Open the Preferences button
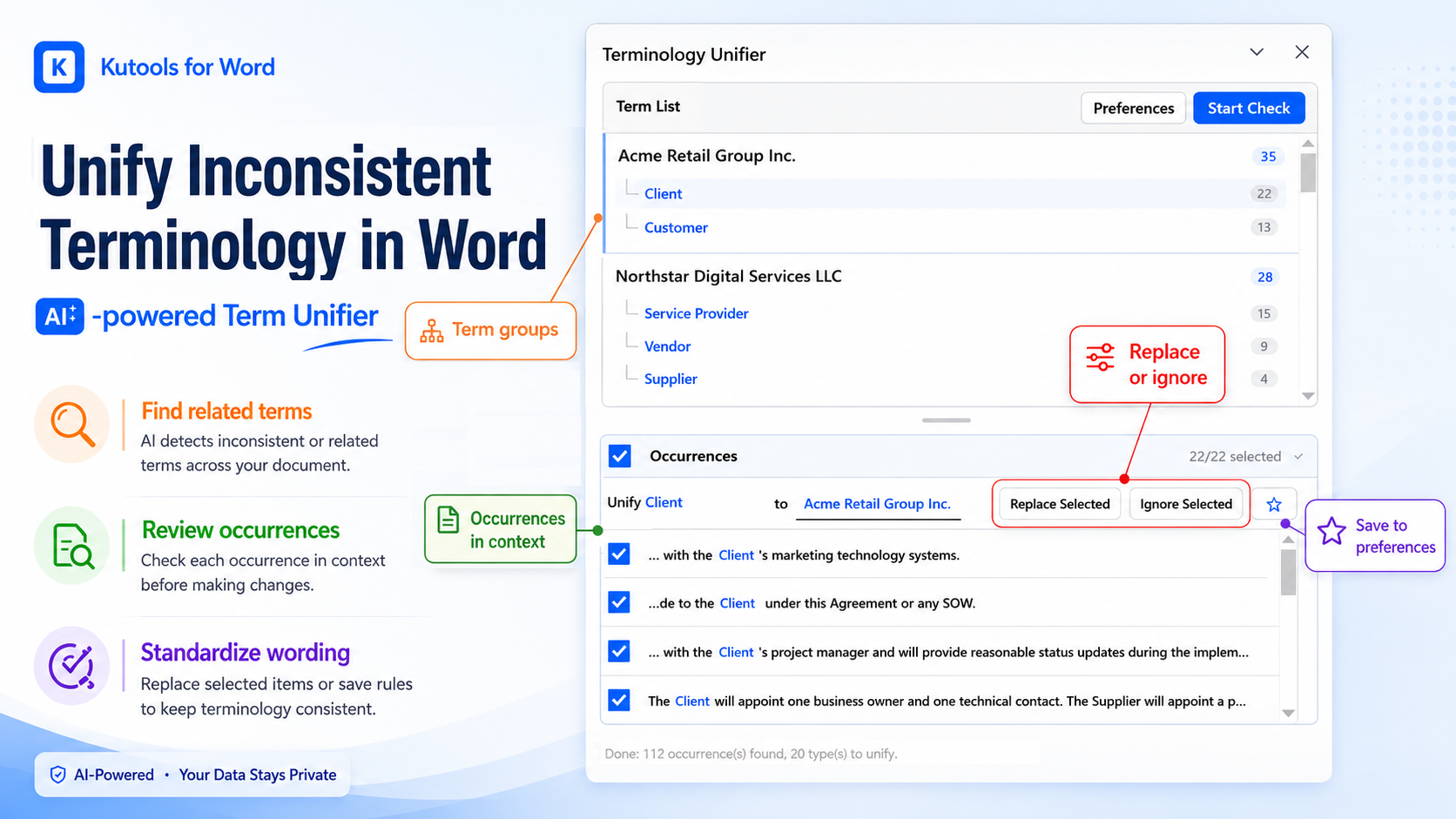 [x=1133, y=108]
